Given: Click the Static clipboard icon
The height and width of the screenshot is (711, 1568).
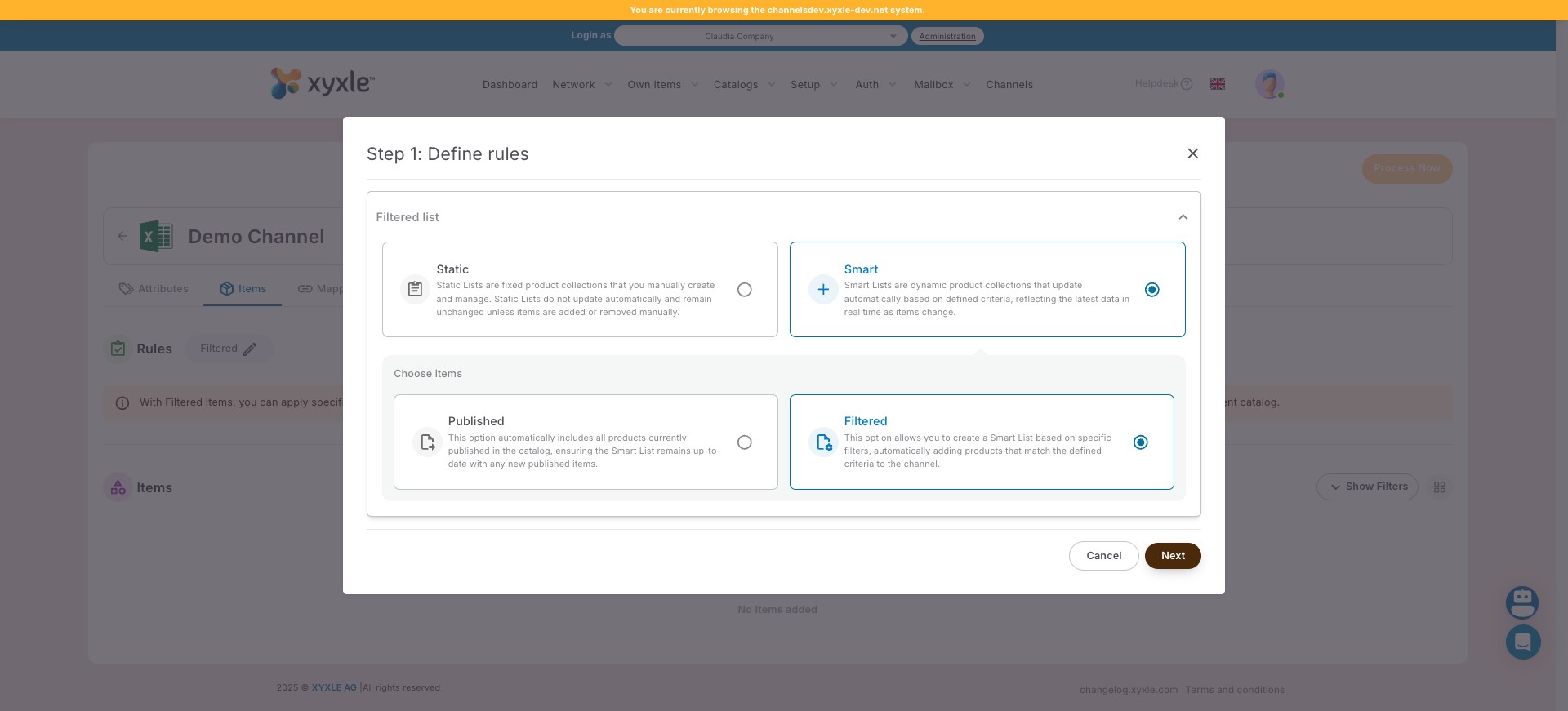Looking at the screenshot, I should tap(415, 289).
